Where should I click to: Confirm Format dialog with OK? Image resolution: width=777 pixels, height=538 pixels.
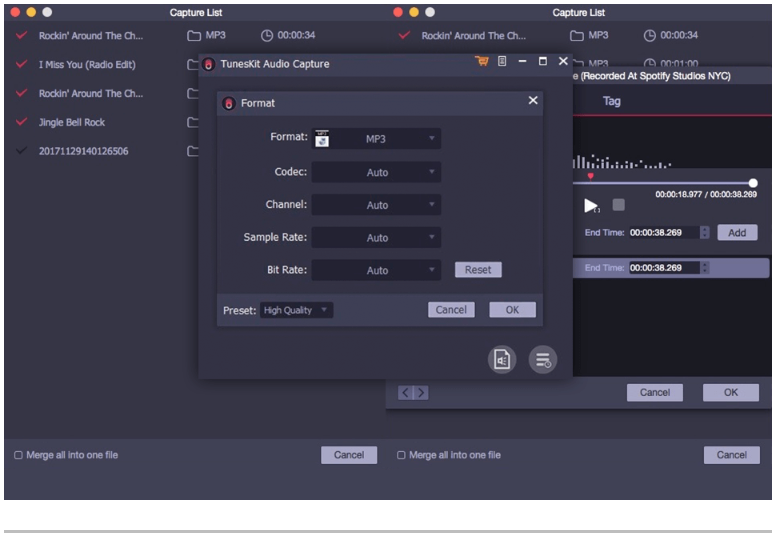tap(512, 310)
